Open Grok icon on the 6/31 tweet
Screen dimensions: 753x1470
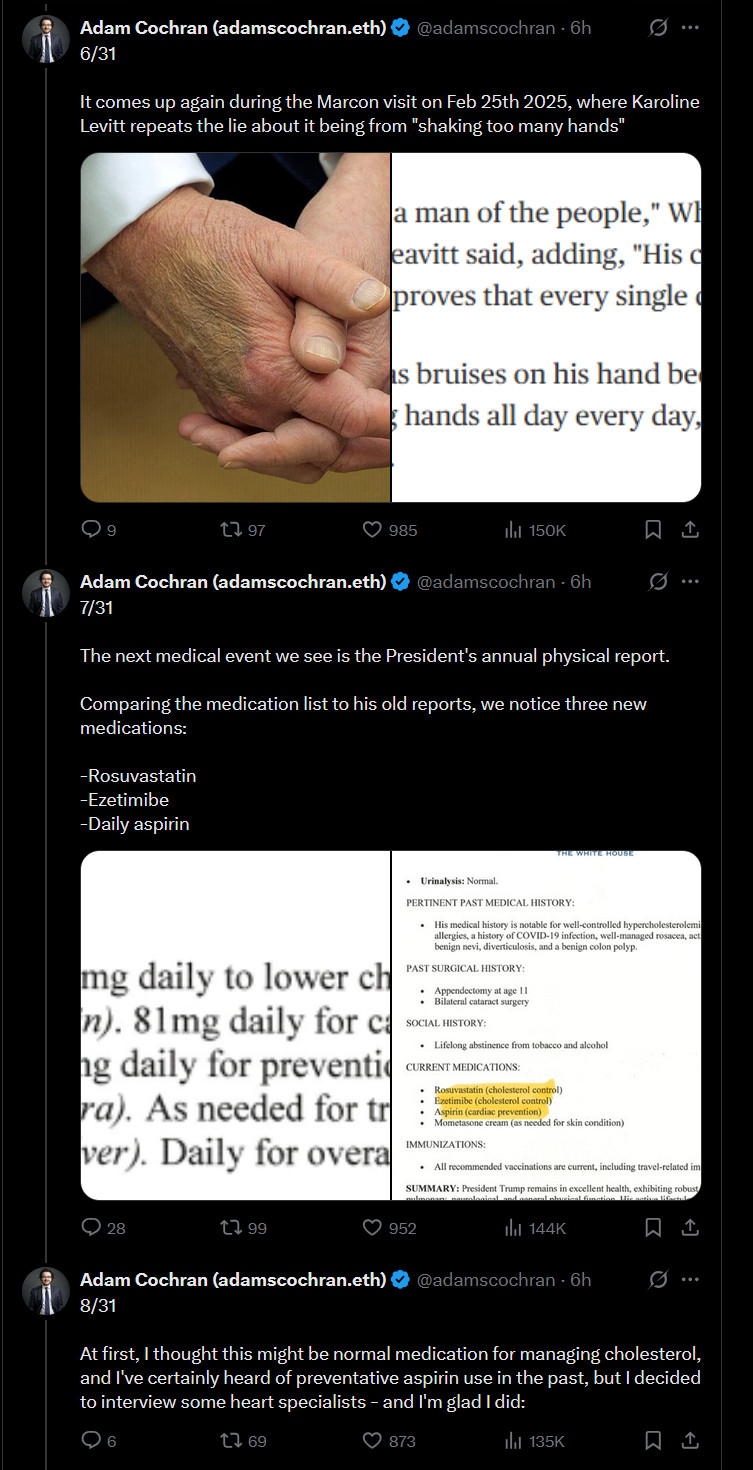658,28
